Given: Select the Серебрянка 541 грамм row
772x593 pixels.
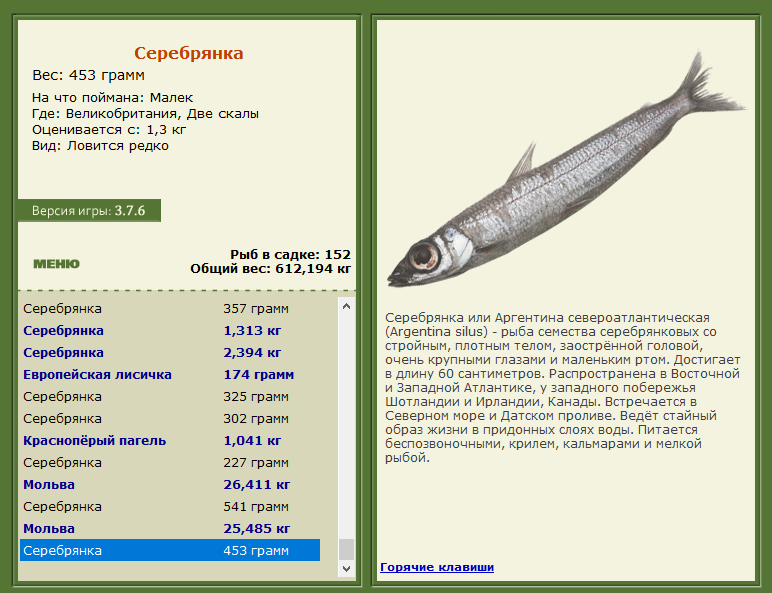Looking at the screenshot, I should click(x=170, y=507).
